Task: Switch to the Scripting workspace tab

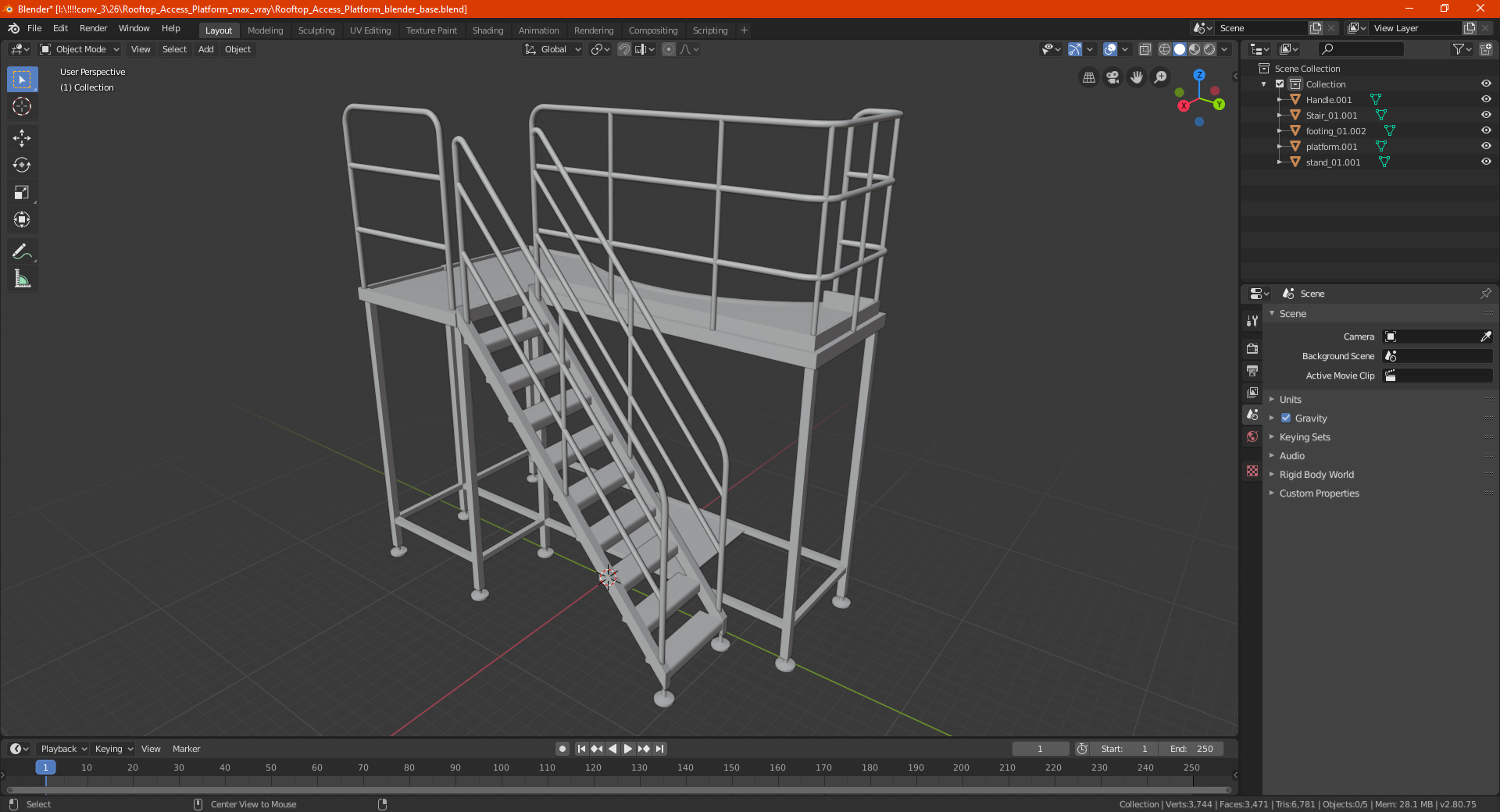Action: [709, 30]
